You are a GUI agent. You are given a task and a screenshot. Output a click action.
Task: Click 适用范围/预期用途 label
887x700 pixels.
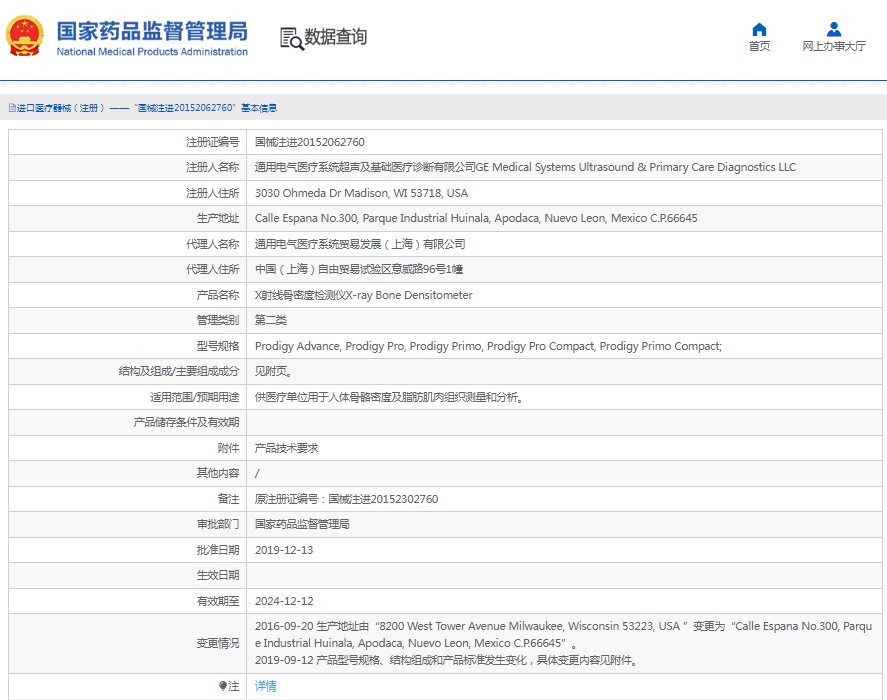coord(195,397)
